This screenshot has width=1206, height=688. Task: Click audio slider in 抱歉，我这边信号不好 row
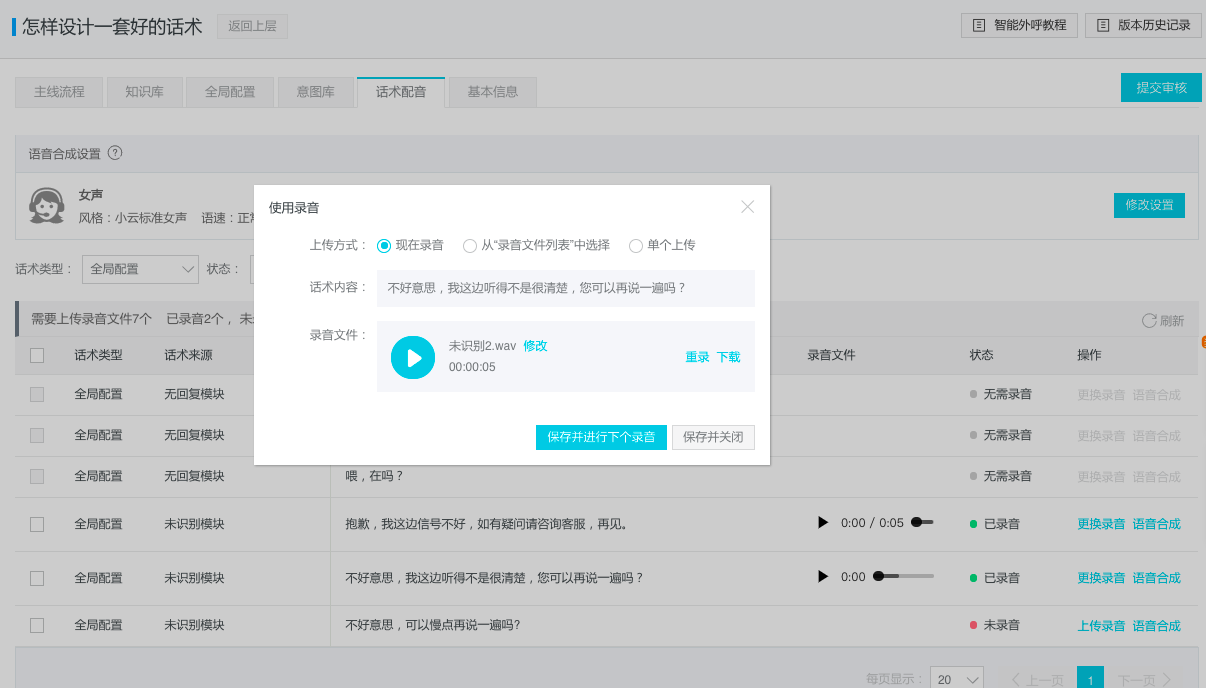coord(922,522)
